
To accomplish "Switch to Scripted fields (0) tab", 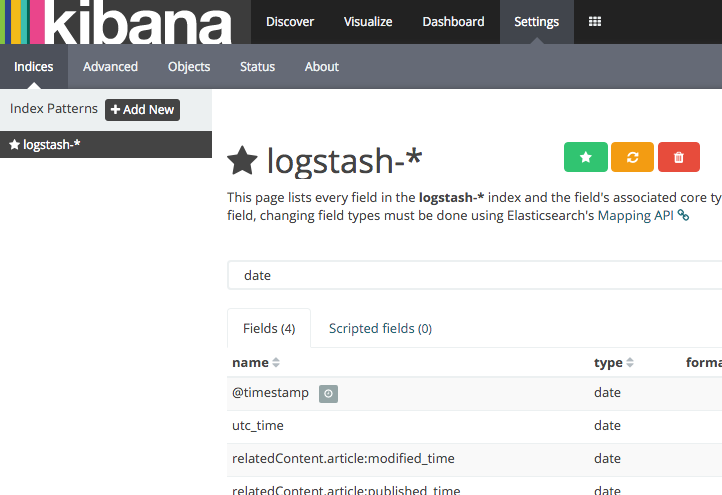I will [x=380, y=328].
